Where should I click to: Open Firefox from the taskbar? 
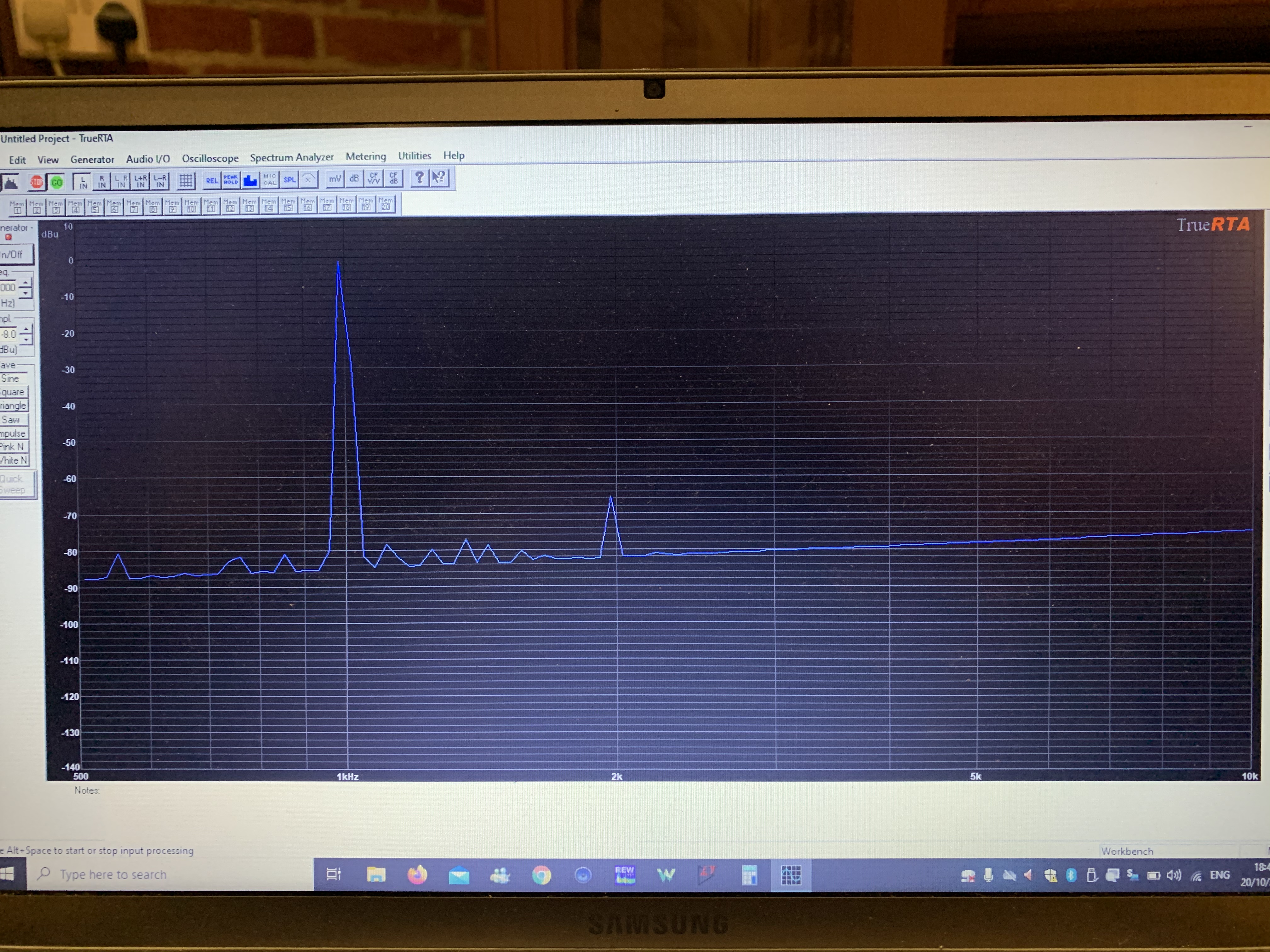417,875
